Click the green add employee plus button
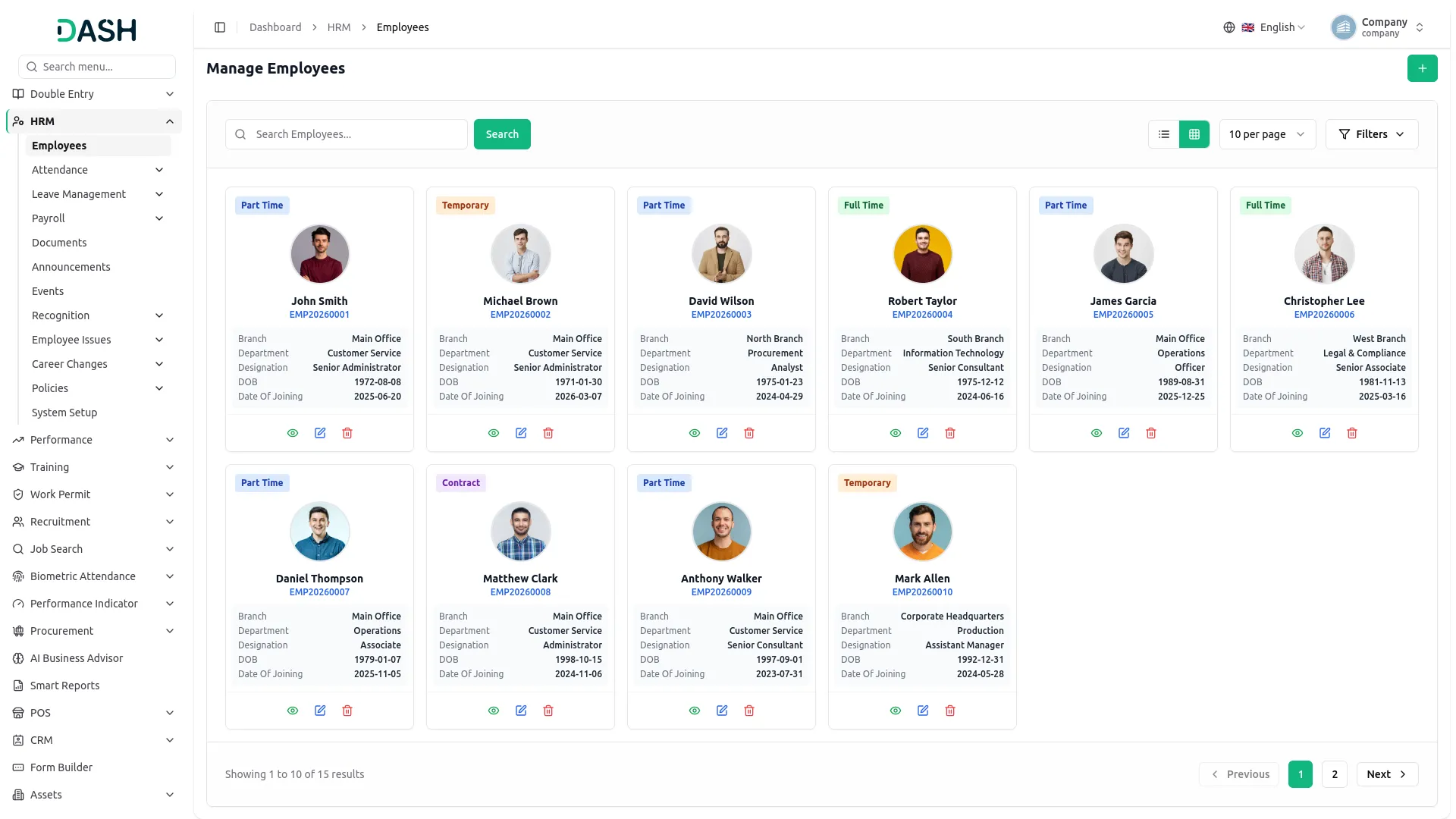Screen dimensions: 1456x819 1422,68
